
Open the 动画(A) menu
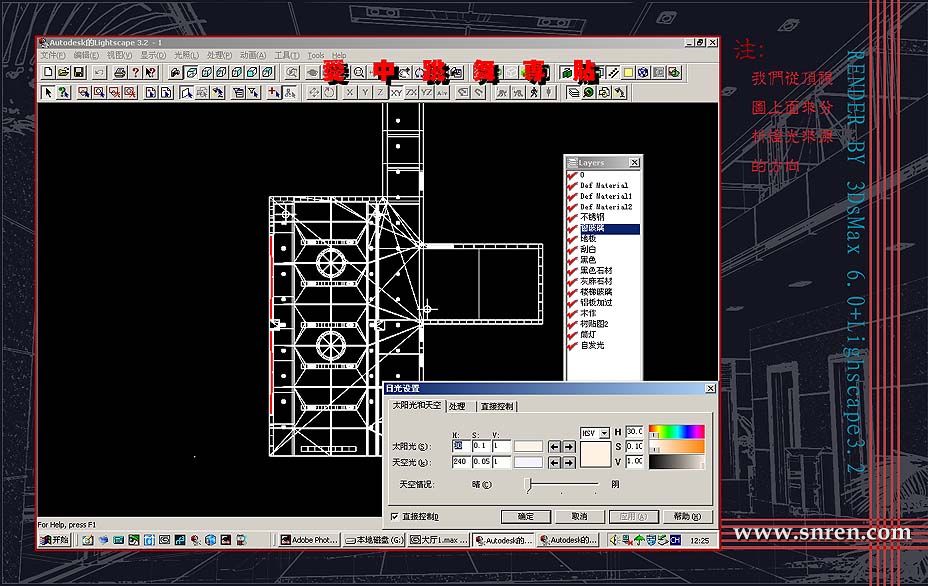tap(253, 55)
